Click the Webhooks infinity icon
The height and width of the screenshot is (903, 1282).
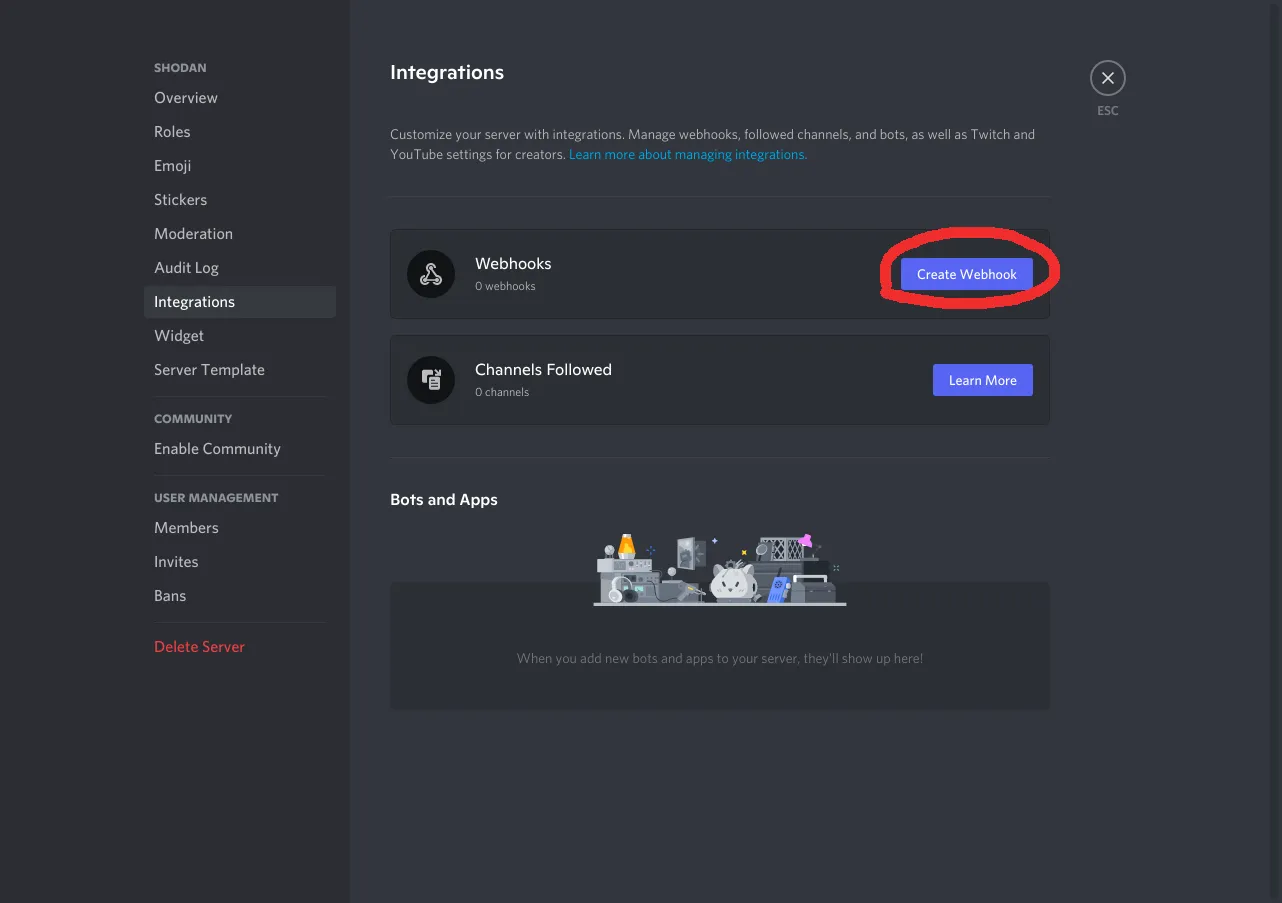[x=431, y=273]
